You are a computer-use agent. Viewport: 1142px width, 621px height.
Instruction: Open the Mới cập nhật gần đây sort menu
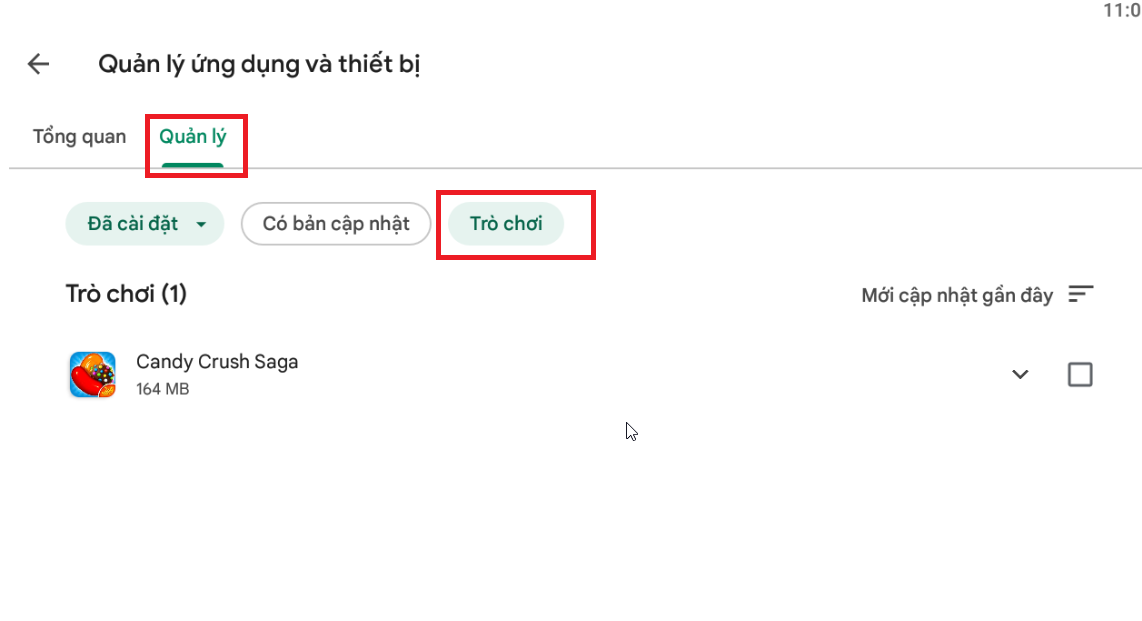coord(957,295)
